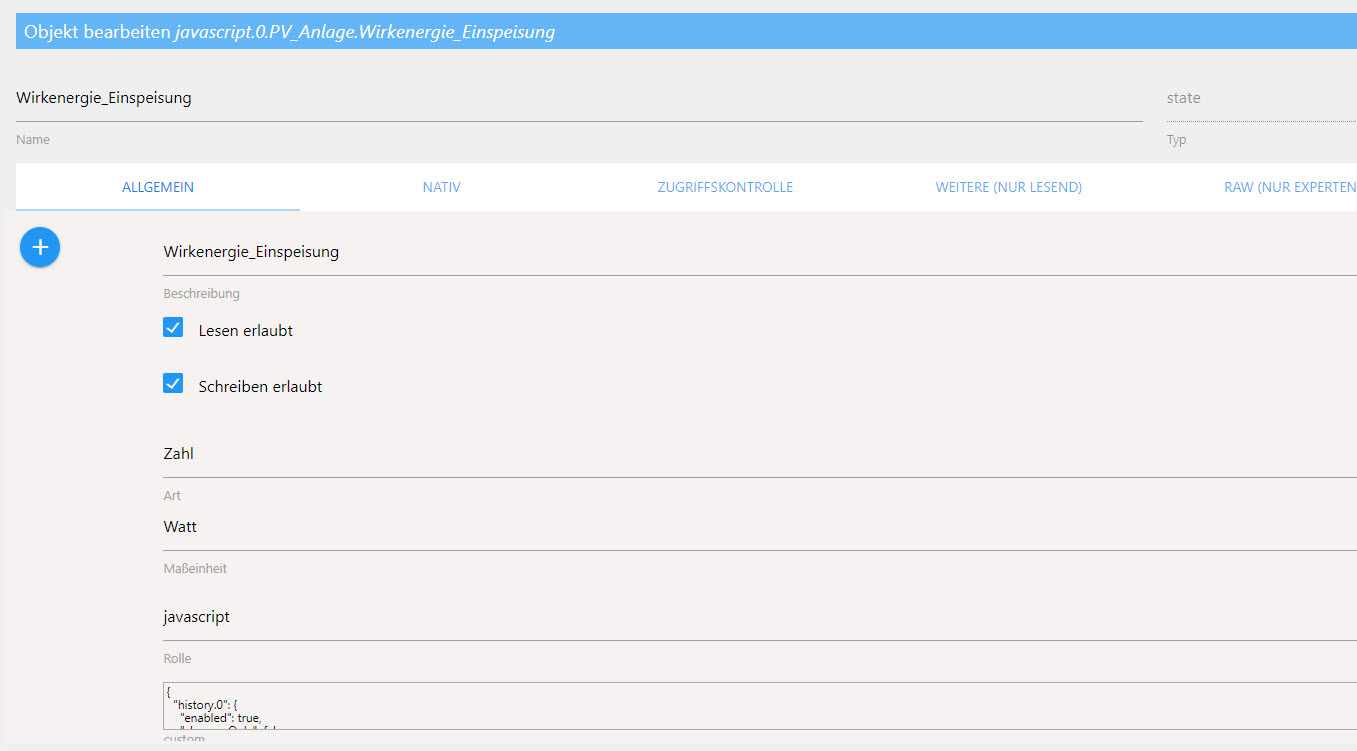Click inside the custom JSON textarea

coord(760,706)
